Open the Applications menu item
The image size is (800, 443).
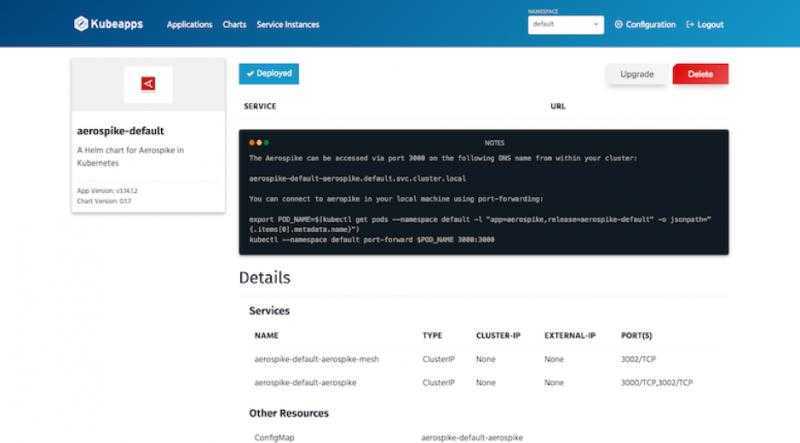pos(189,24)
